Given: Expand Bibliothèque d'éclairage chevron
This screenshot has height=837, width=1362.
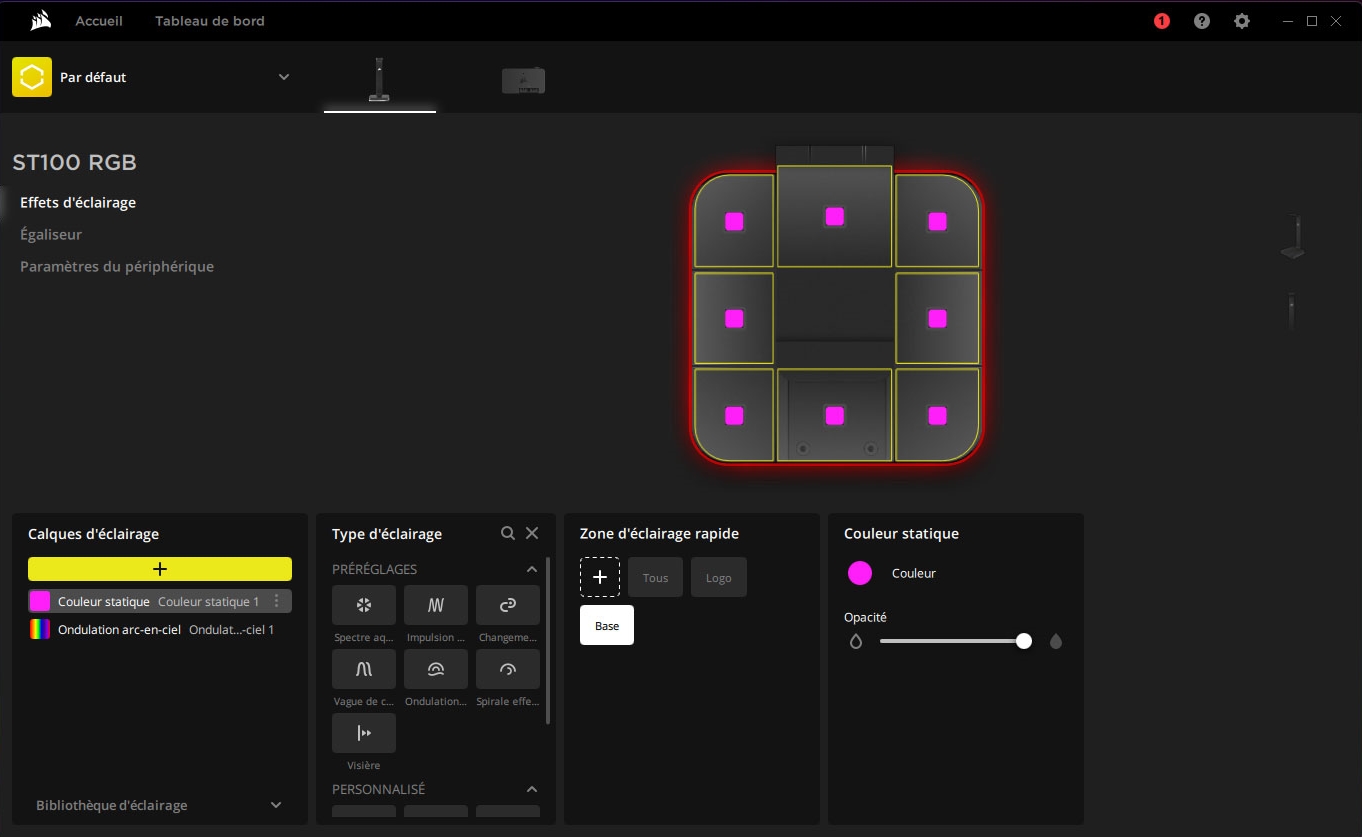Looking at the screenshot, I should tap(276, 805).
